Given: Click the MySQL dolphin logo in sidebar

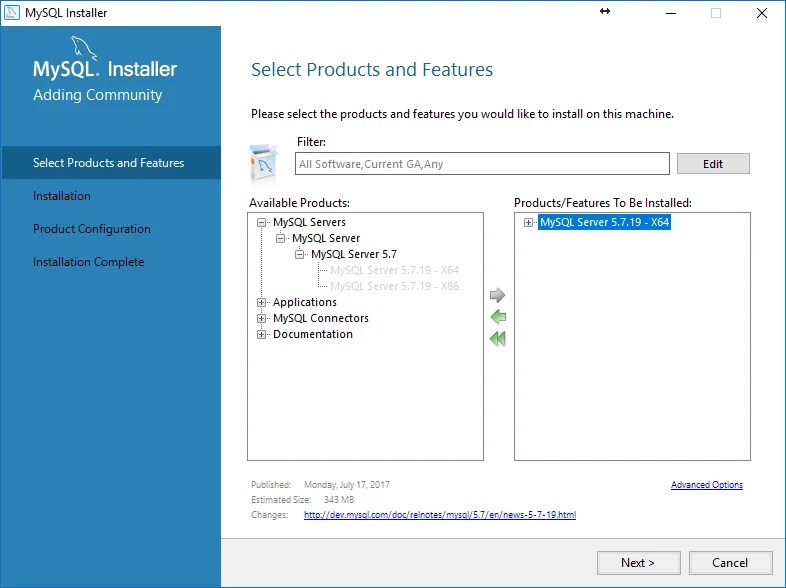Looking at the screenshot, I should pos(84,49).
